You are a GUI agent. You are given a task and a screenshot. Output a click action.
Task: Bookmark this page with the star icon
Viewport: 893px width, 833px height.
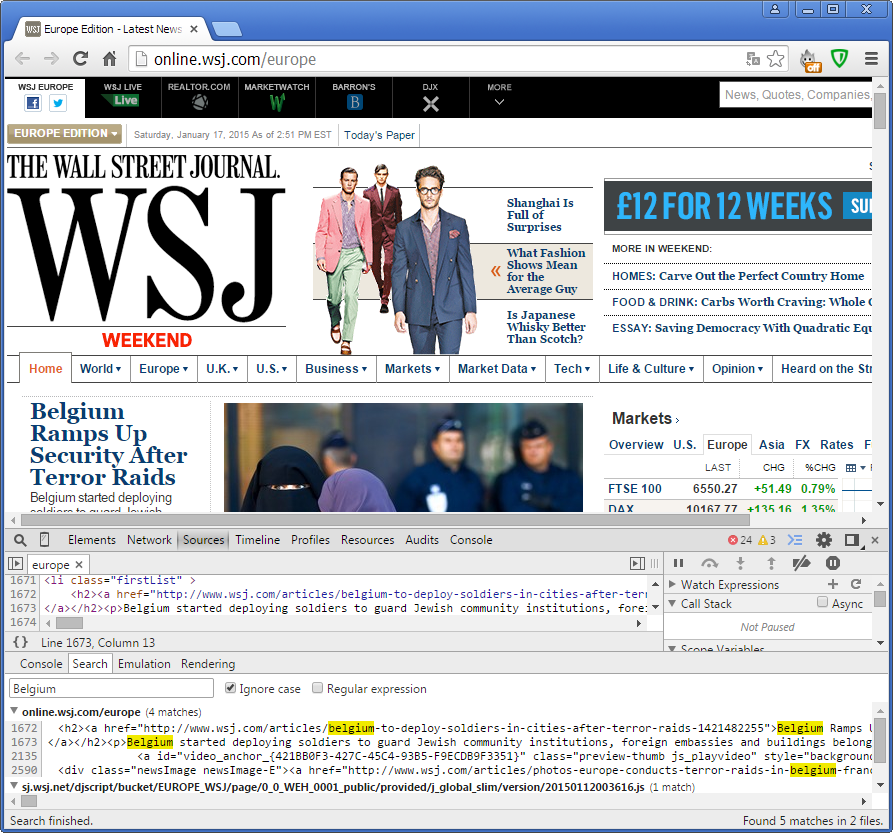775,59
